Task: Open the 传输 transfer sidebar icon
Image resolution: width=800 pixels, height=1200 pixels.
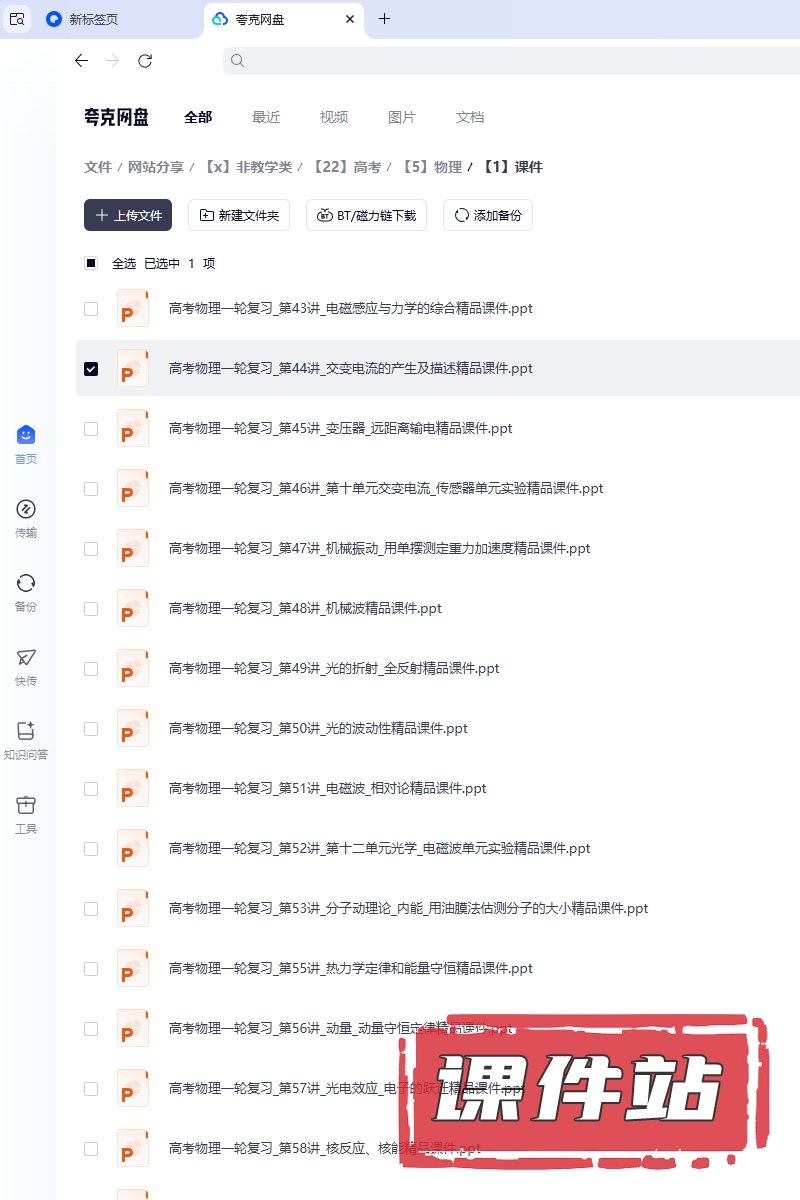Action: click(x=26, y=518)
